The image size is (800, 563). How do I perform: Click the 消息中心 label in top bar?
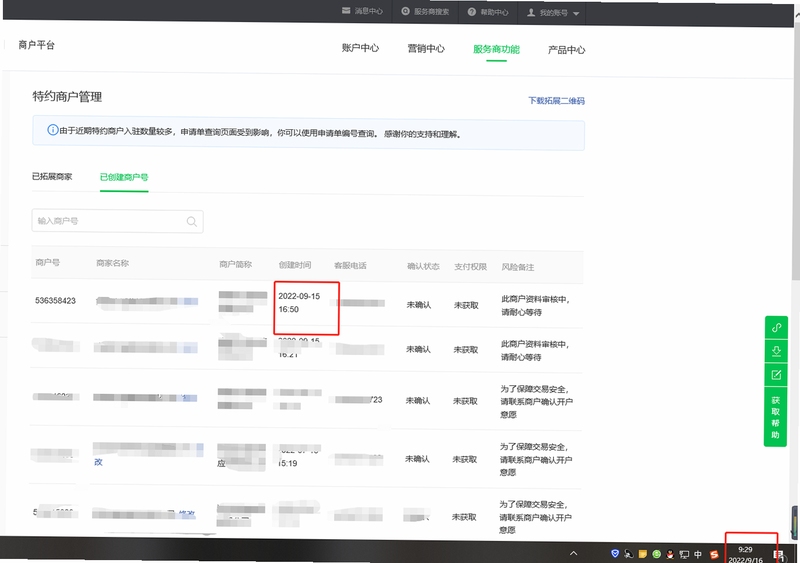click(x=368, y=11)
